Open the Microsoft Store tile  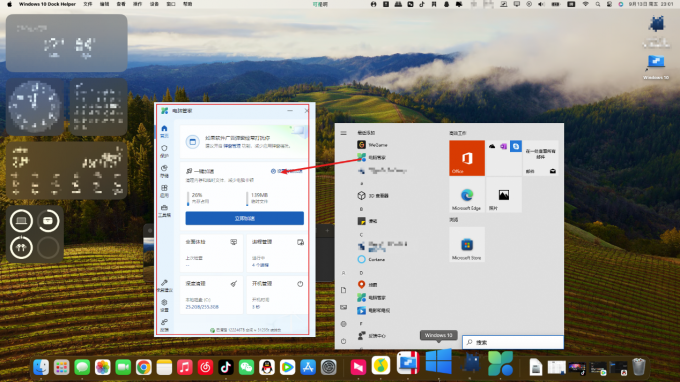tap(467, 244)
